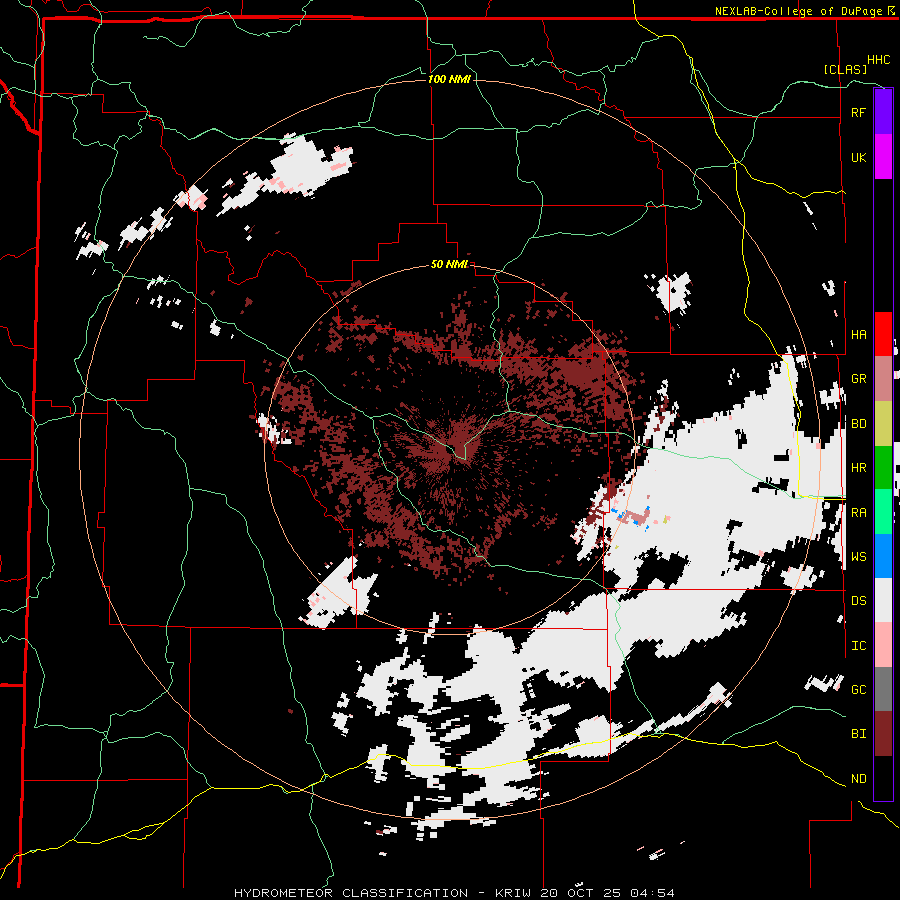Click the HR legend label
This screenshot has width=900, height=900.
(858, 468)
